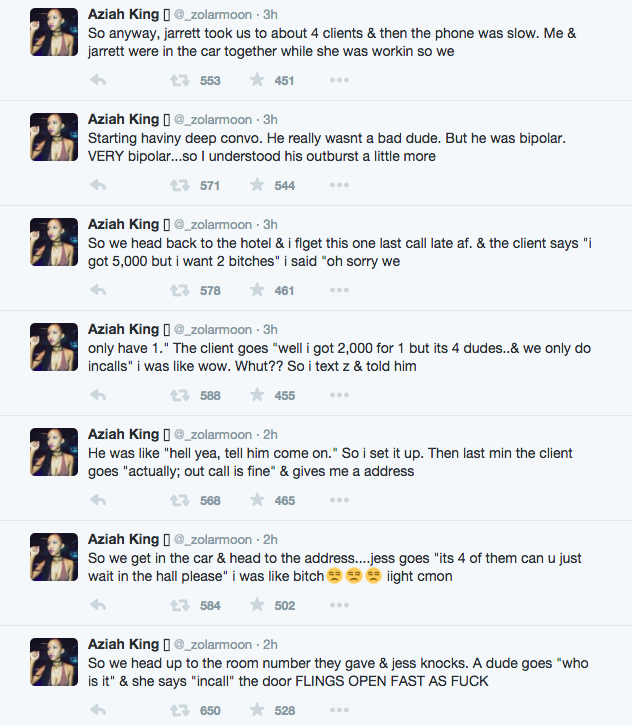
Task: Open the profile picture on the last tweet
Action: pos(54,660)
